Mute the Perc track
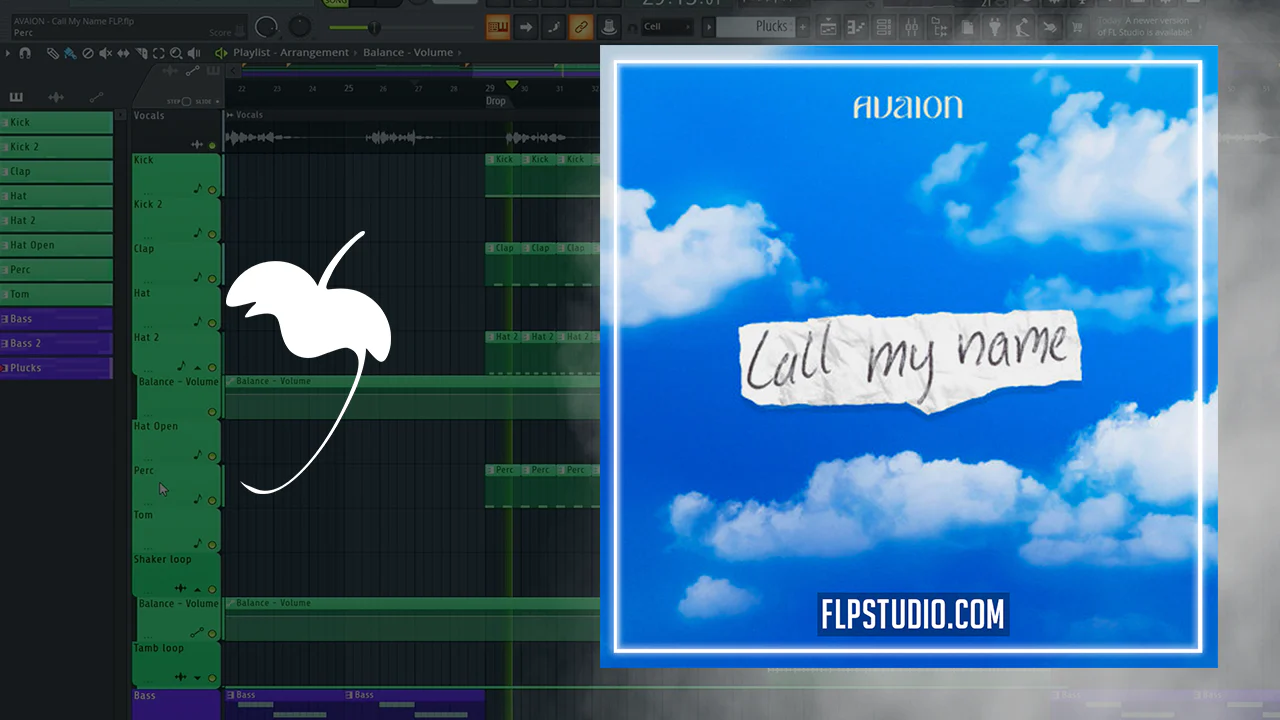 pyautogui.click(x=212, y=500)
